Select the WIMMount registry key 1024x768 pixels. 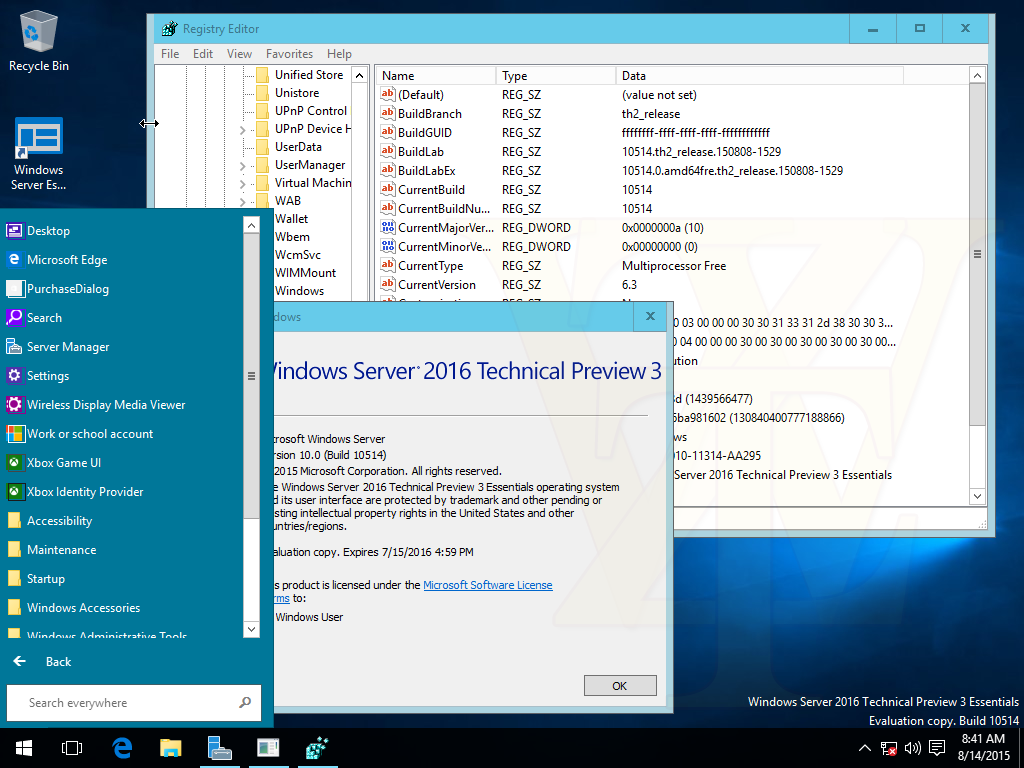[305, 273]
